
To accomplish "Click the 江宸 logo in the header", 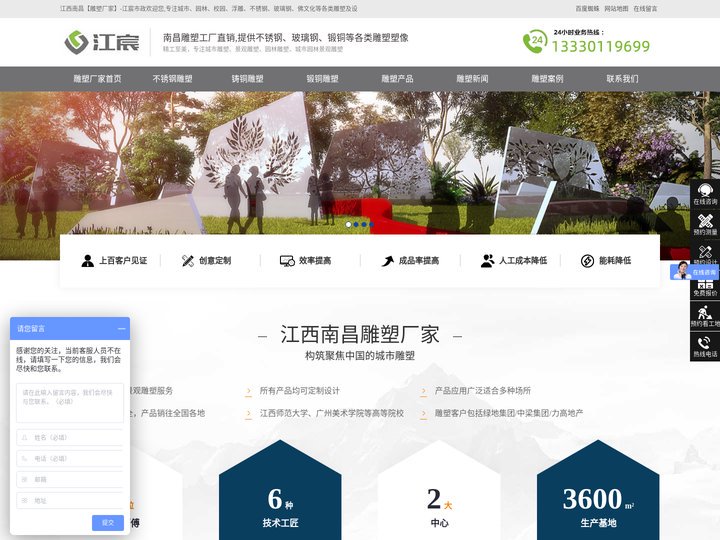I will click(x=101, y=42).
